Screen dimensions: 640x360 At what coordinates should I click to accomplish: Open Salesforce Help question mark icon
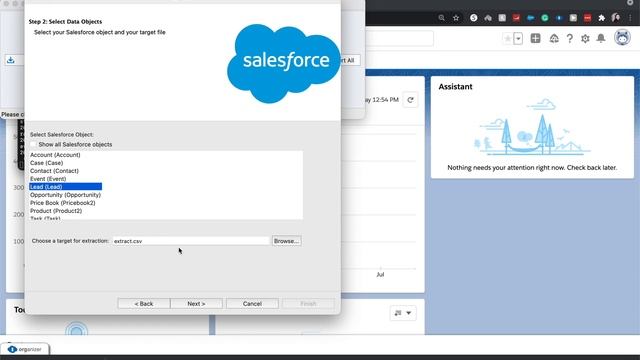pos(569,38)
